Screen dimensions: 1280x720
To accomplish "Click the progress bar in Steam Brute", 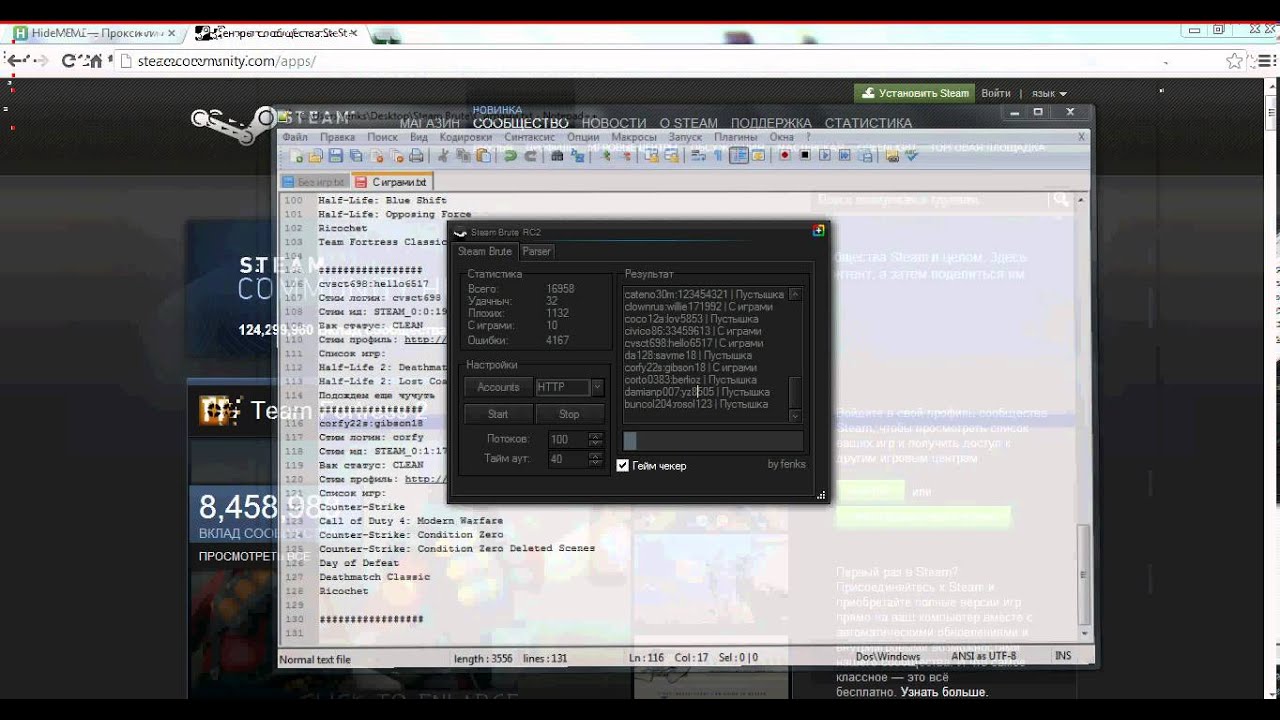I will [x=712, y=440].
